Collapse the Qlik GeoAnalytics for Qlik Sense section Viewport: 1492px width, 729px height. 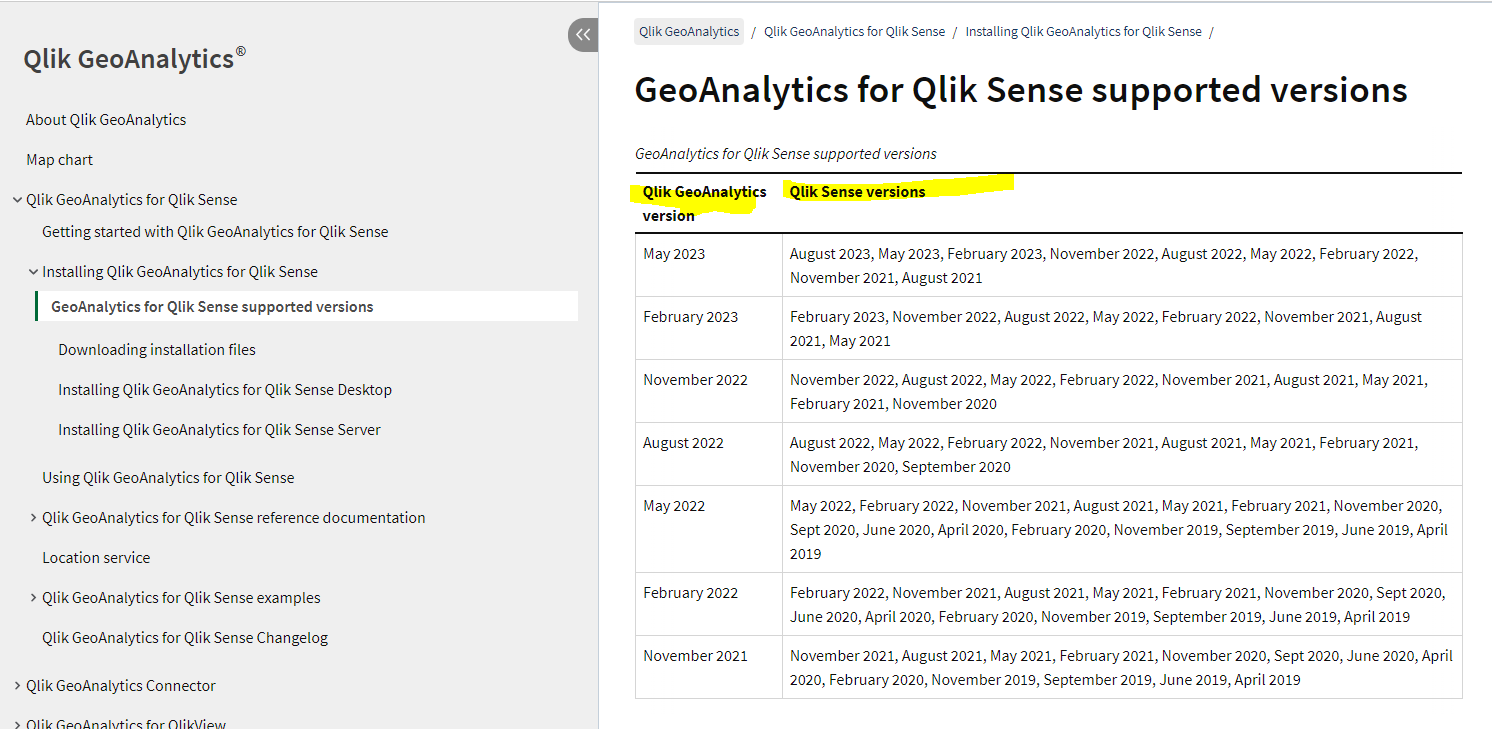[x=17, y=199]
